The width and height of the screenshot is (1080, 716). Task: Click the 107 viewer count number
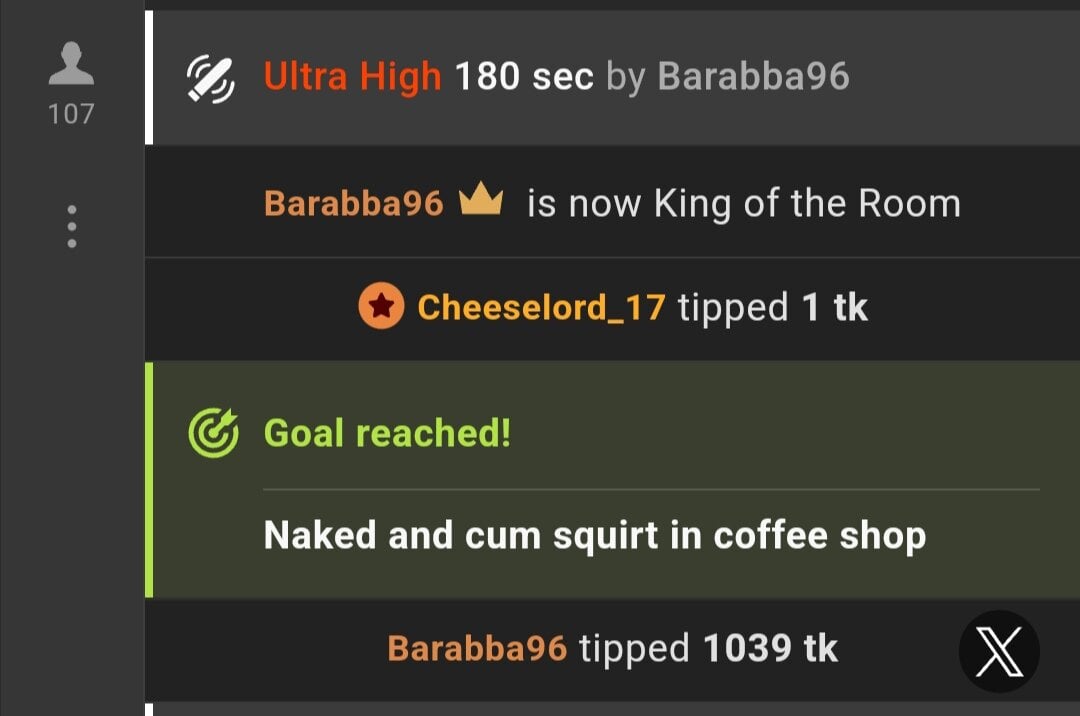tap(71, 114)
